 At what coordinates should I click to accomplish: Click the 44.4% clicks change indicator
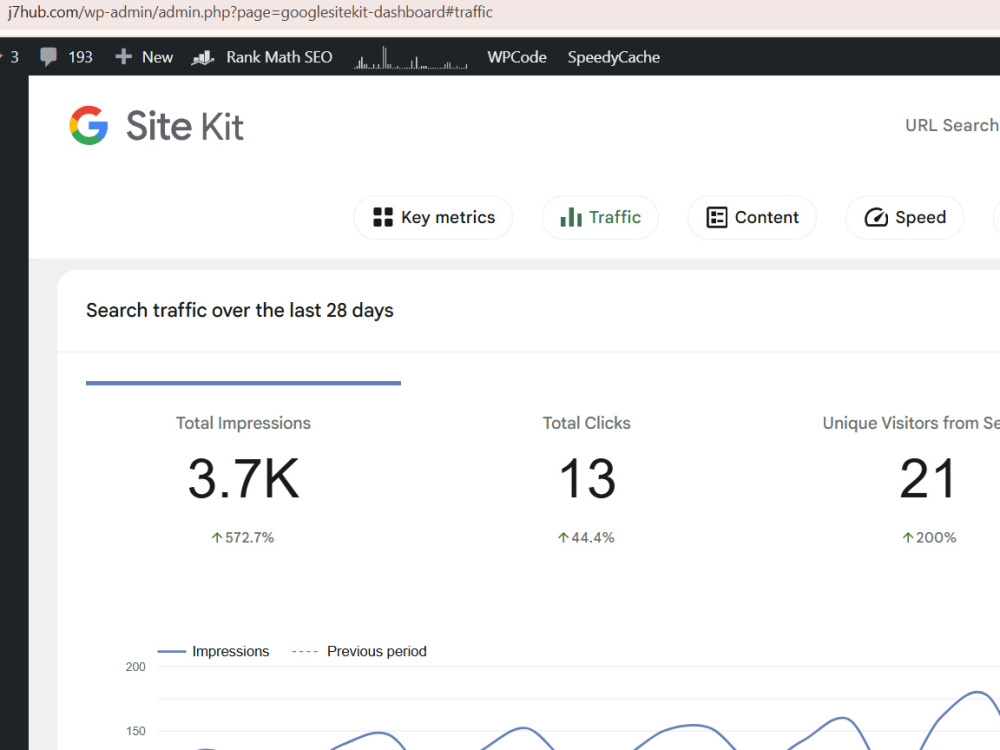(586, 538)
